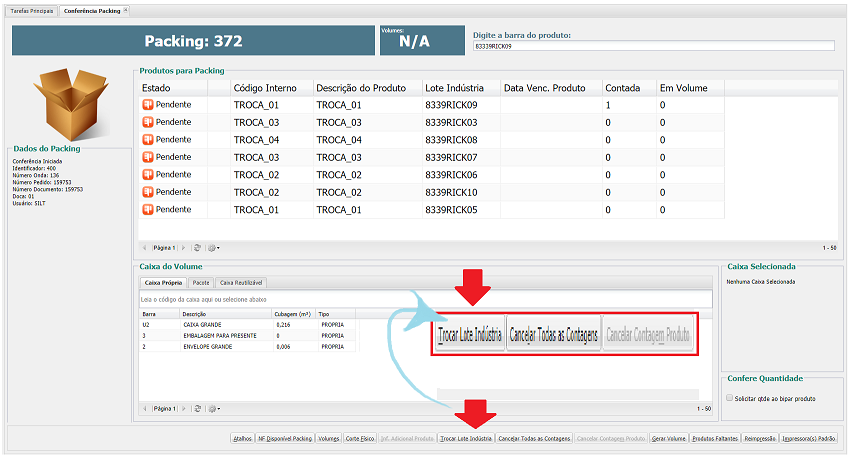This screenshot has height=458, width=851.
Task: Click the product barcode input field
Action: (x=653, y=46)
